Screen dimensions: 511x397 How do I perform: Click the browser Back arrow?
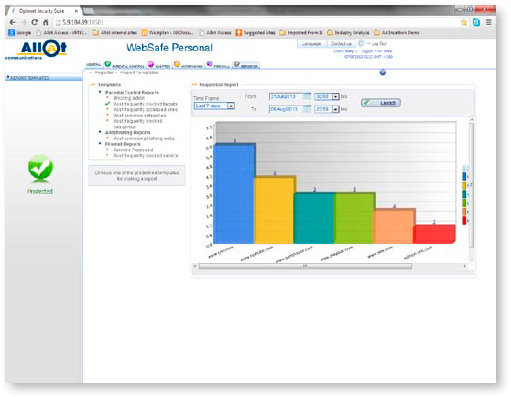coord(13,22)
